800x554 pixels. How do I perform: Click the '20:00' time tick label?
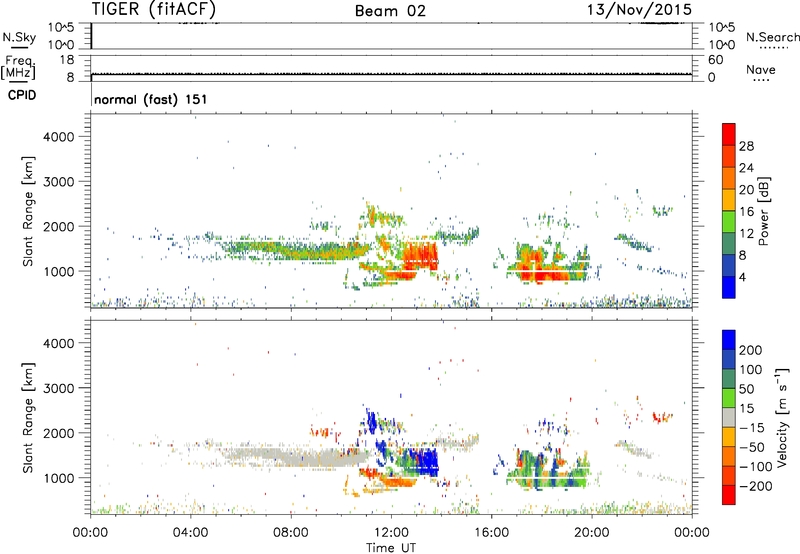pyautogui.click(x=592, y=533)
